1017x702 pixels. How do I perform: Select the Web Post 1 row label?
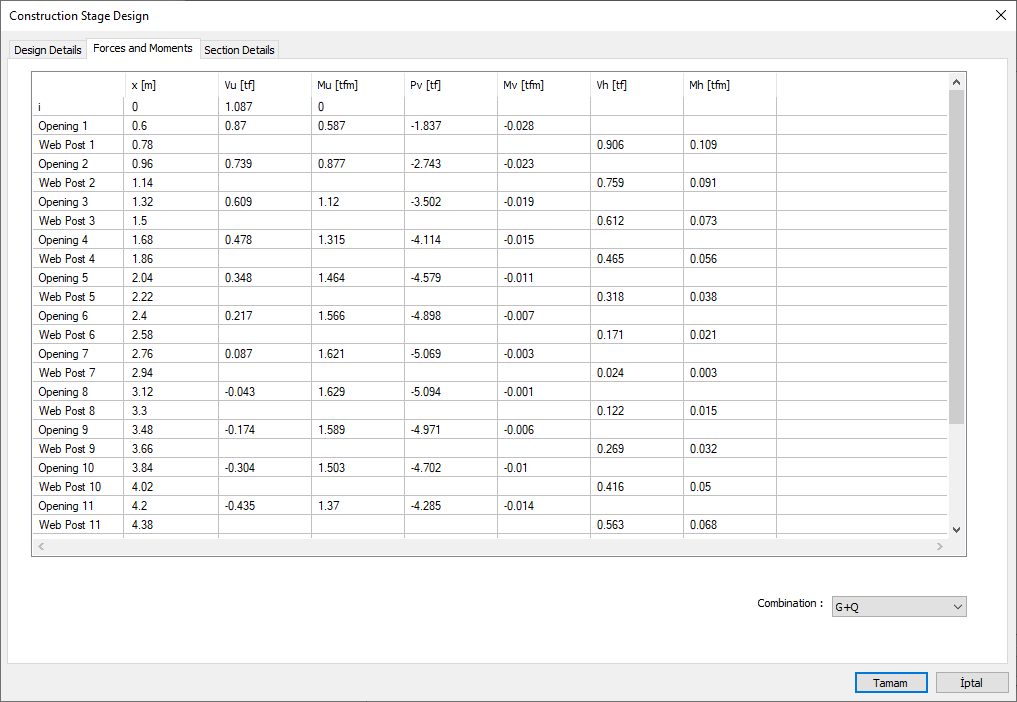(x=66, y=145)
